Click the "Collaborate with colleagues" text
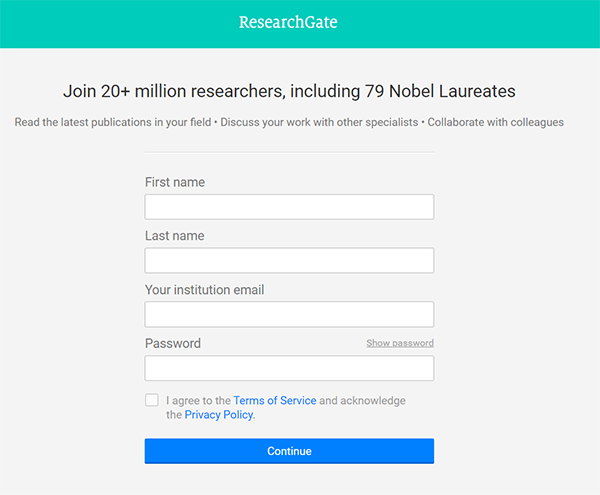Screen dimensions: 600x495 (x=494, y=122)
